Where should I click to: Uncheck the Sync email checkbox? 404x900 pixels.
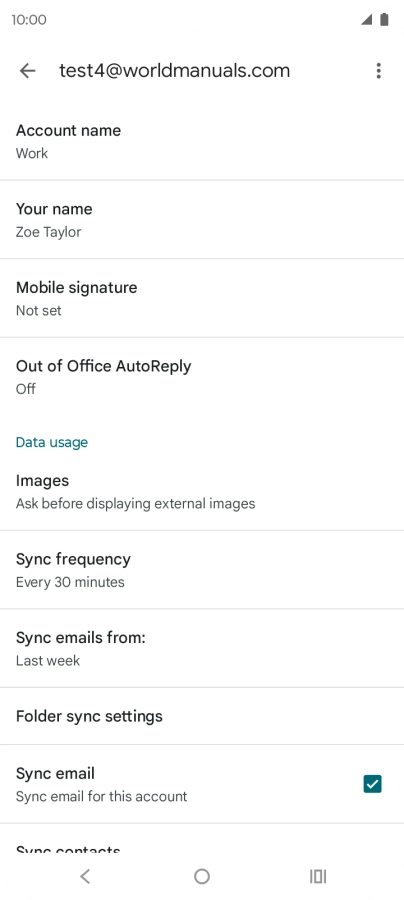point(372,783)
